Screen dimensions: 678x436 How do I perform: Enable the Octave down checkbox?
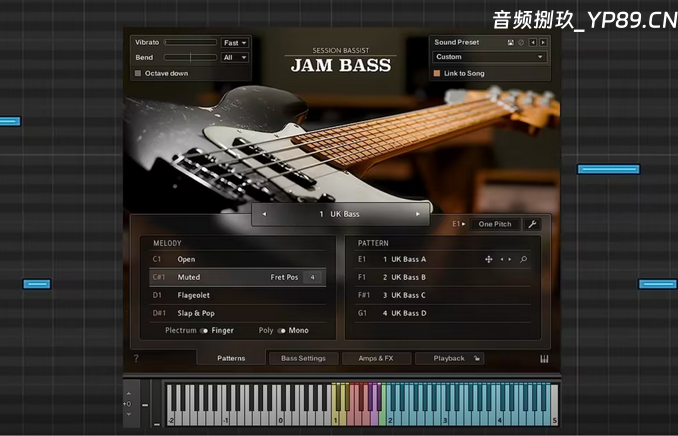point(138,73)
